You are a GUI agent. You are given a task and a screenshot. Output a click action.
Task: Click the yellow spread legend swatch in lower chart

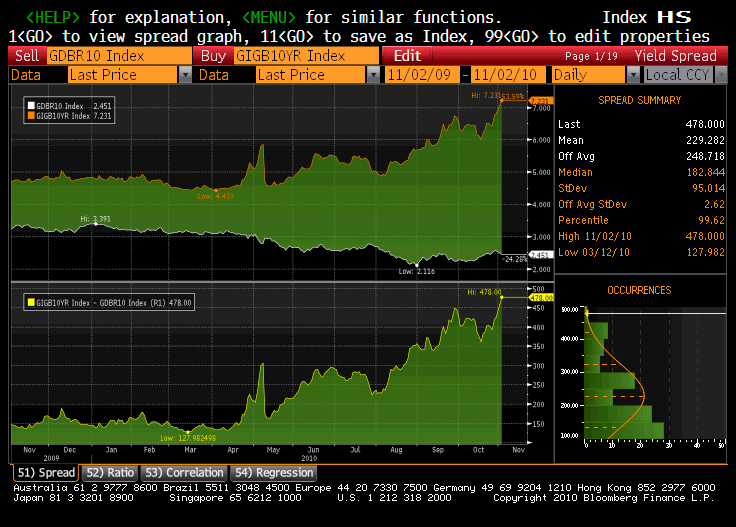tap(31, 301)
